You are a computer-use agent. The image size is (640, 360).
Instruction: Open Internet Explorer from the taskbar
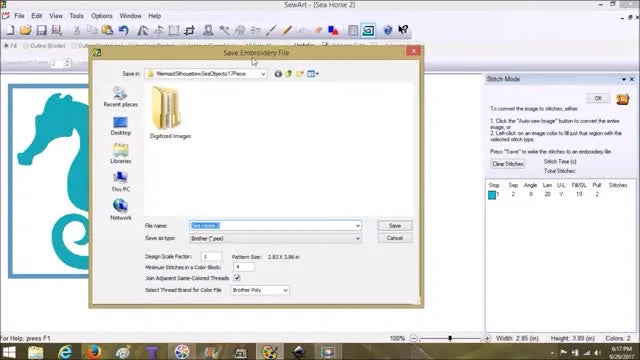[x=65, y=351]
